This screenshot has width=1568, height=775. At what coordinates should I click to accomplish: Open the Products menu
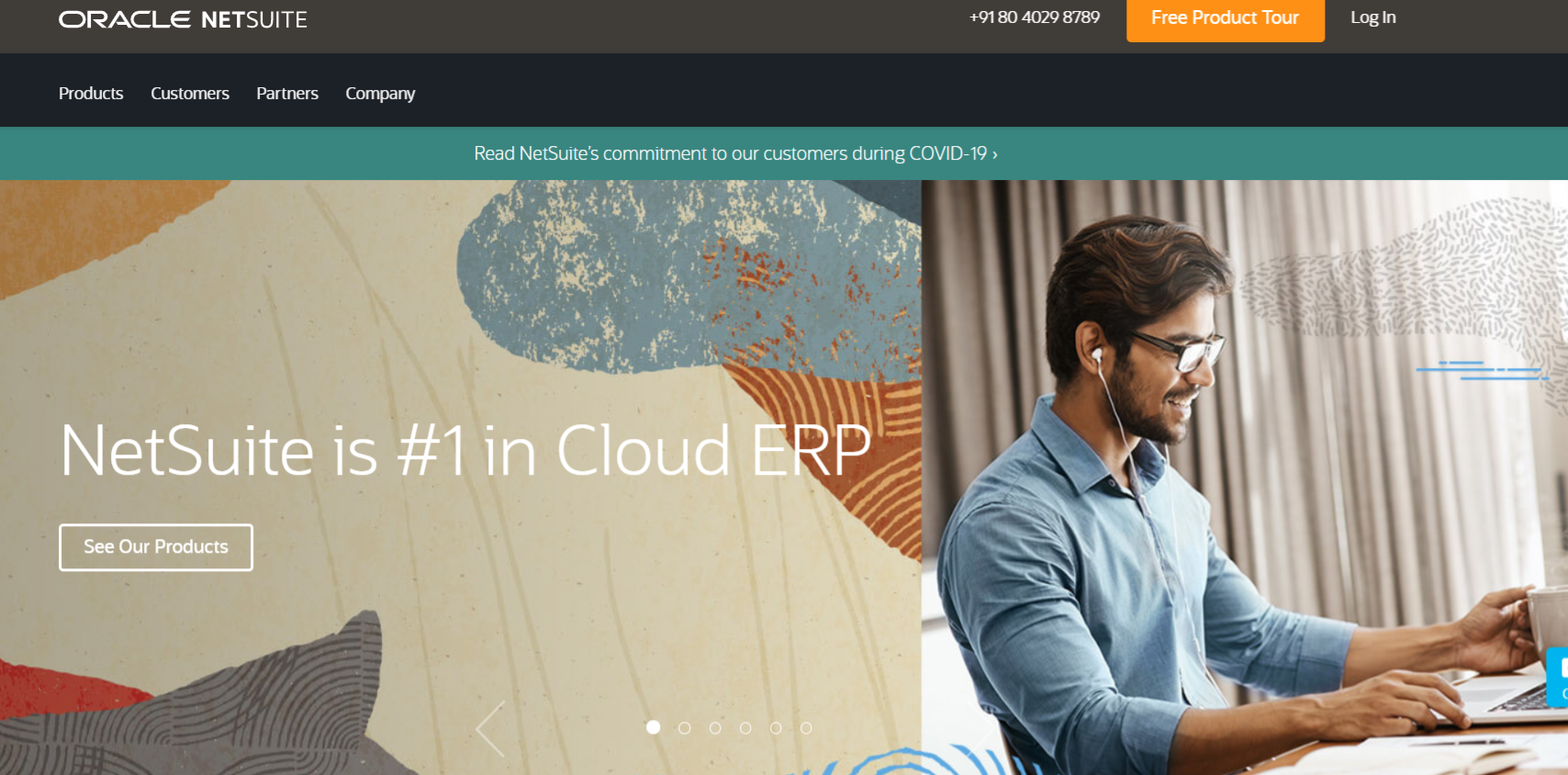(91, 94)
